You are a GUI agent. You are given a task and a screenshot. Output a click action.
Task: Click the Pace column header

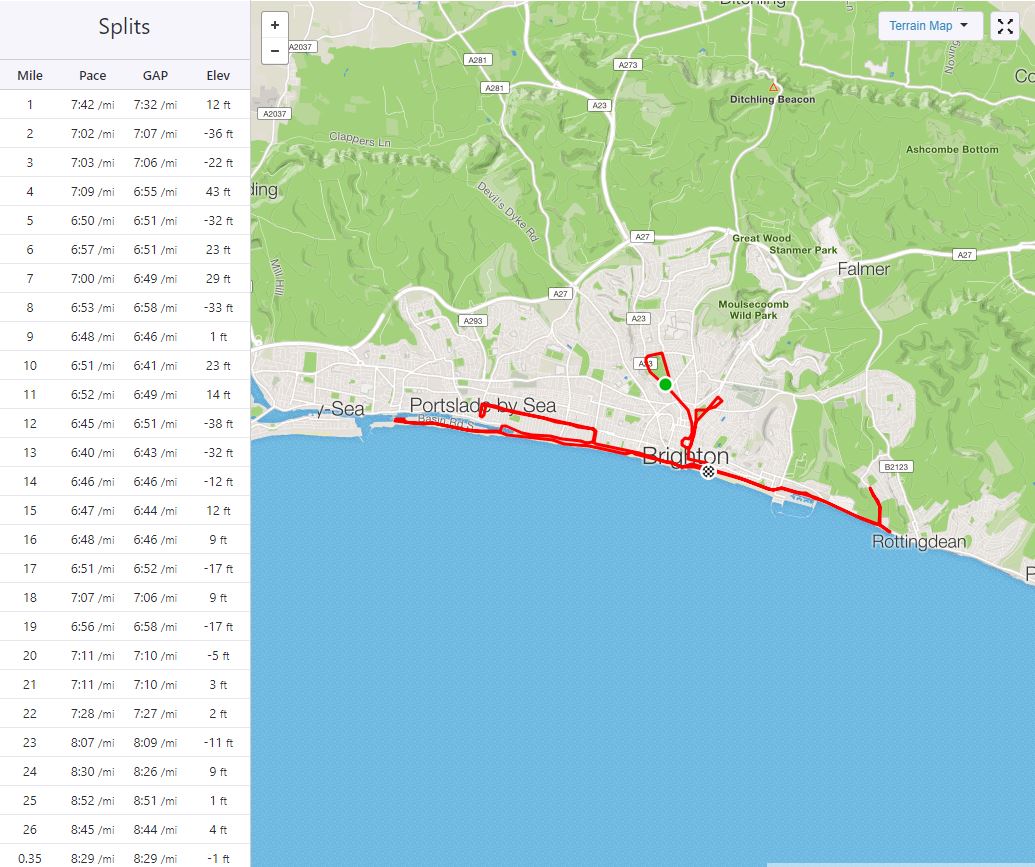(x=92, y=75)
